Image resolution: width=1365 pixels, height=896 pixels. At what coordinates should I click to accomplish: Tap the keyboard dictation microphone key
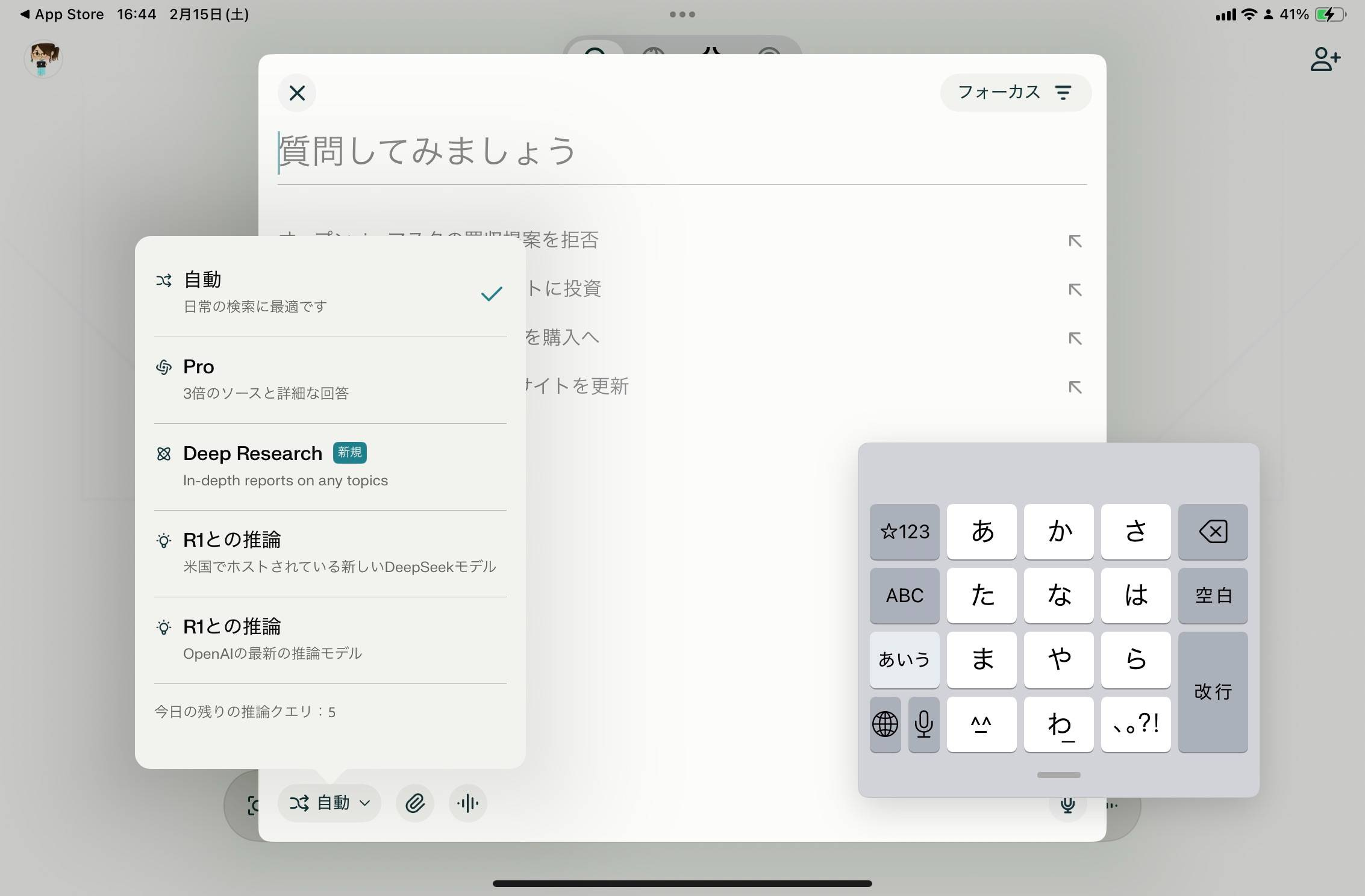click(x=924, y=724)
